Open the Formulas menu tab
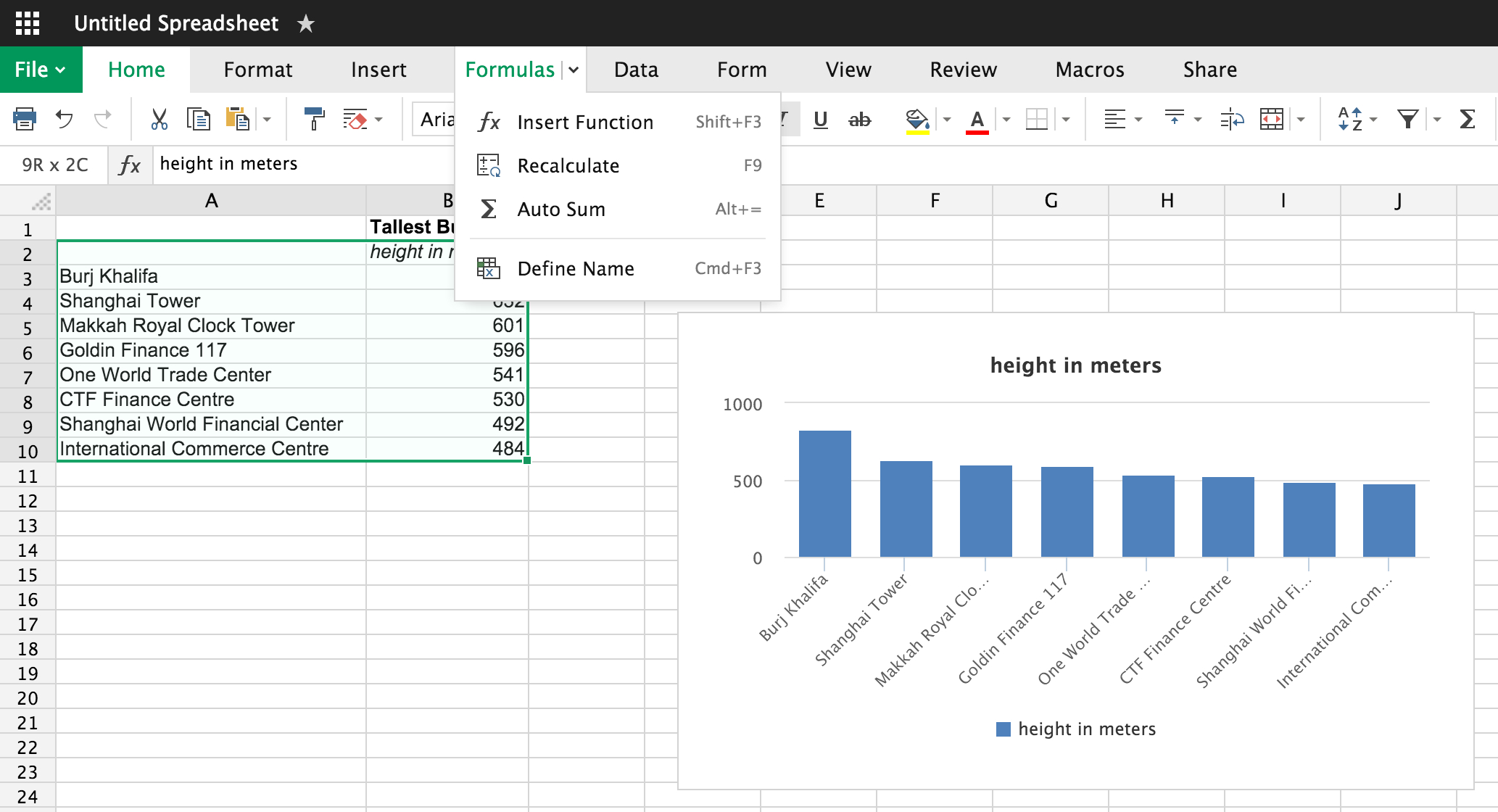1498x812 pixels. 509,70
